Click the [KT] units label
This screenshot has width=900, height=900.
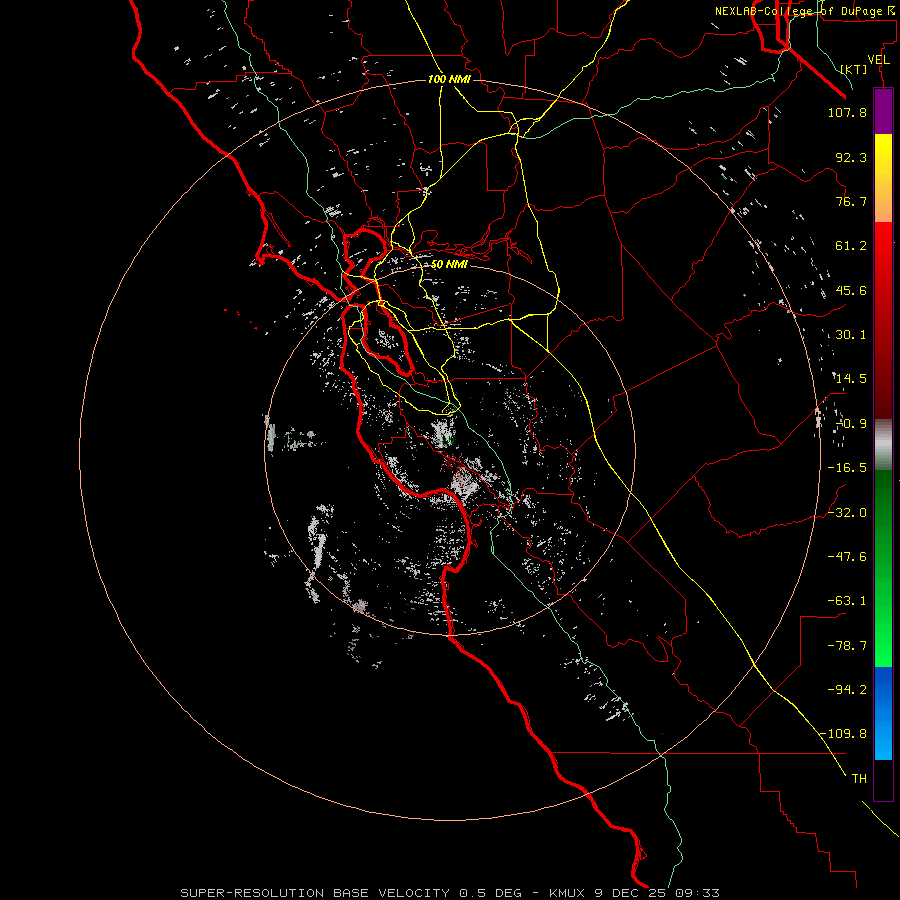click(854, 69)
